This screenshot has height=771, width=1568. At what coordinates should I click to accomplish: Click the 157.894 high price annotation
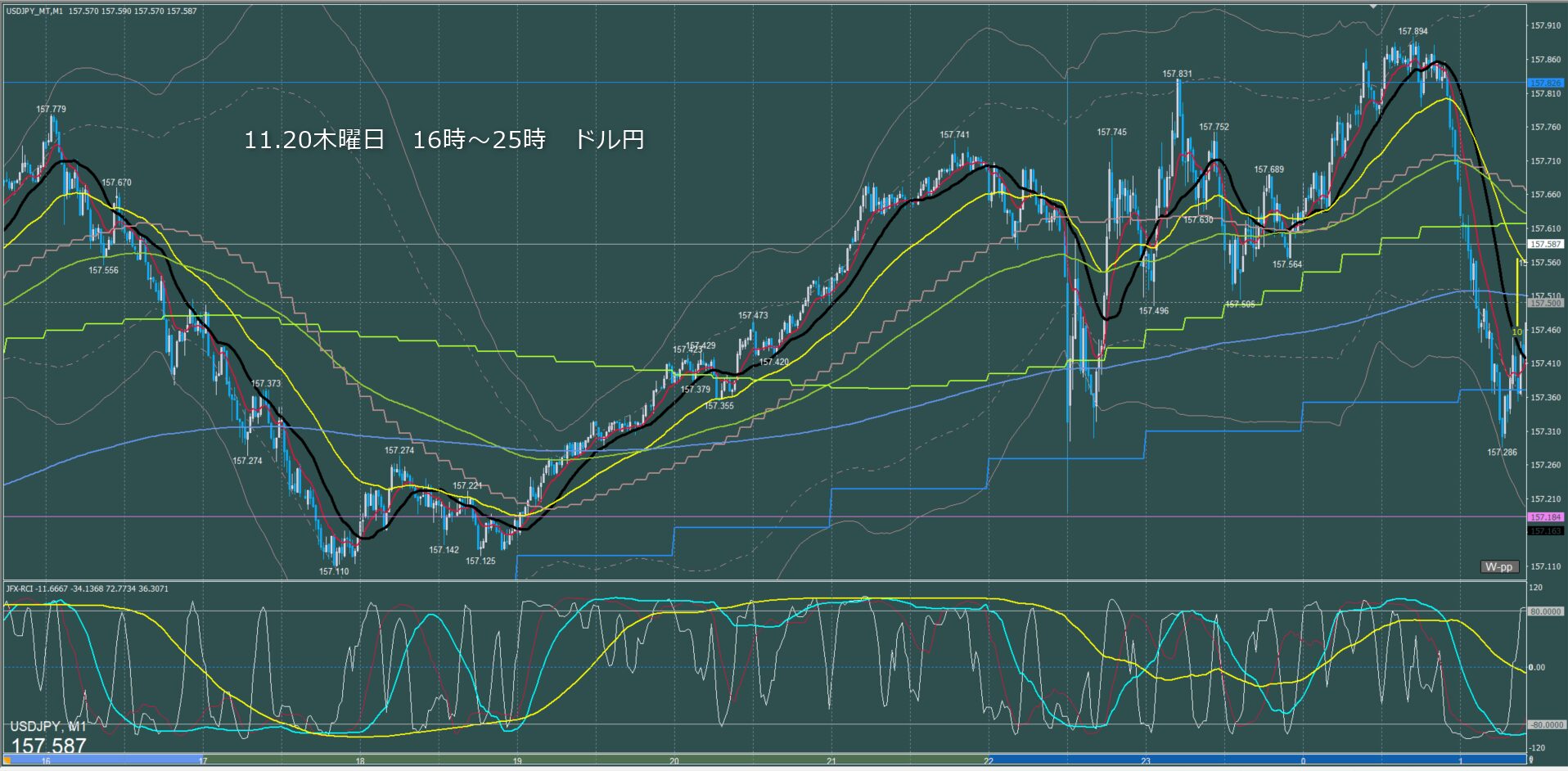pos(1413,32)
